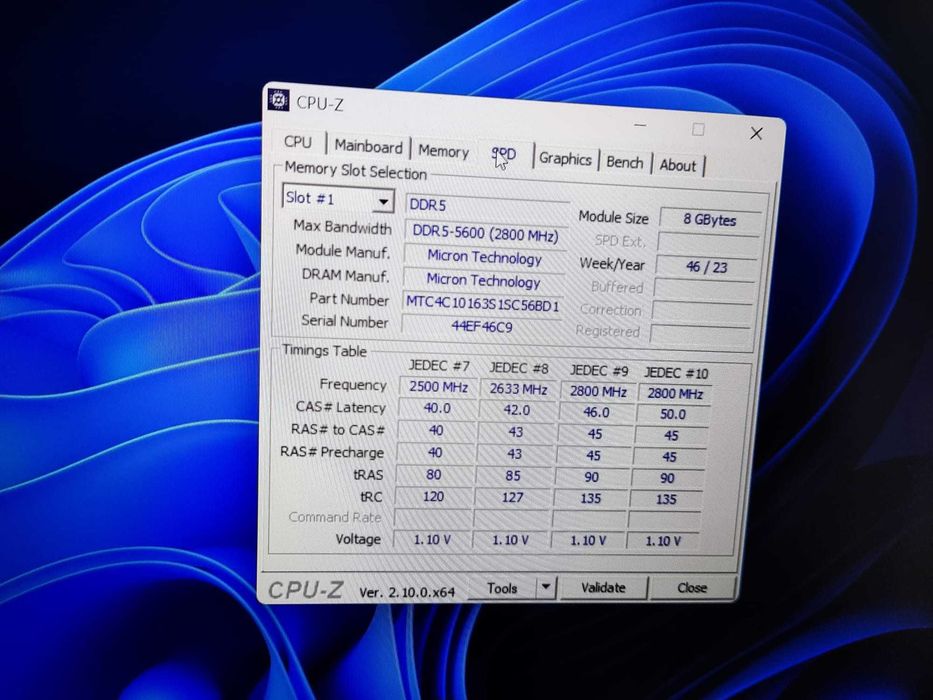
Task: Click the DRAM Manuf. Micron Technology value
Action: coord(483,280)
